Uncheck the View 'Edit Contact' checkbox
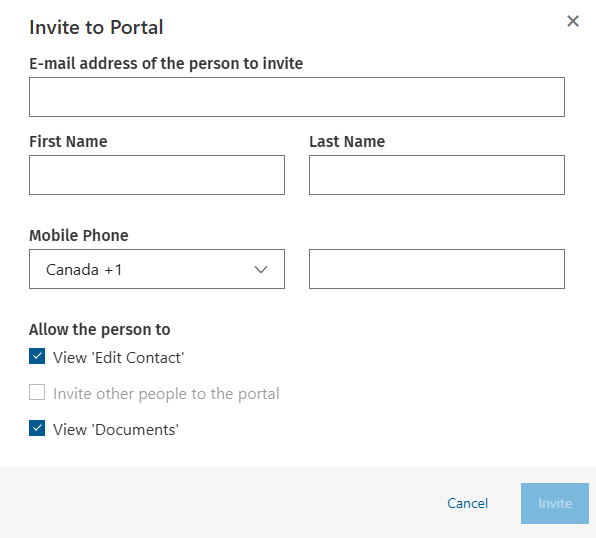Screen dimensions: 596x538 tap(37, 356)
